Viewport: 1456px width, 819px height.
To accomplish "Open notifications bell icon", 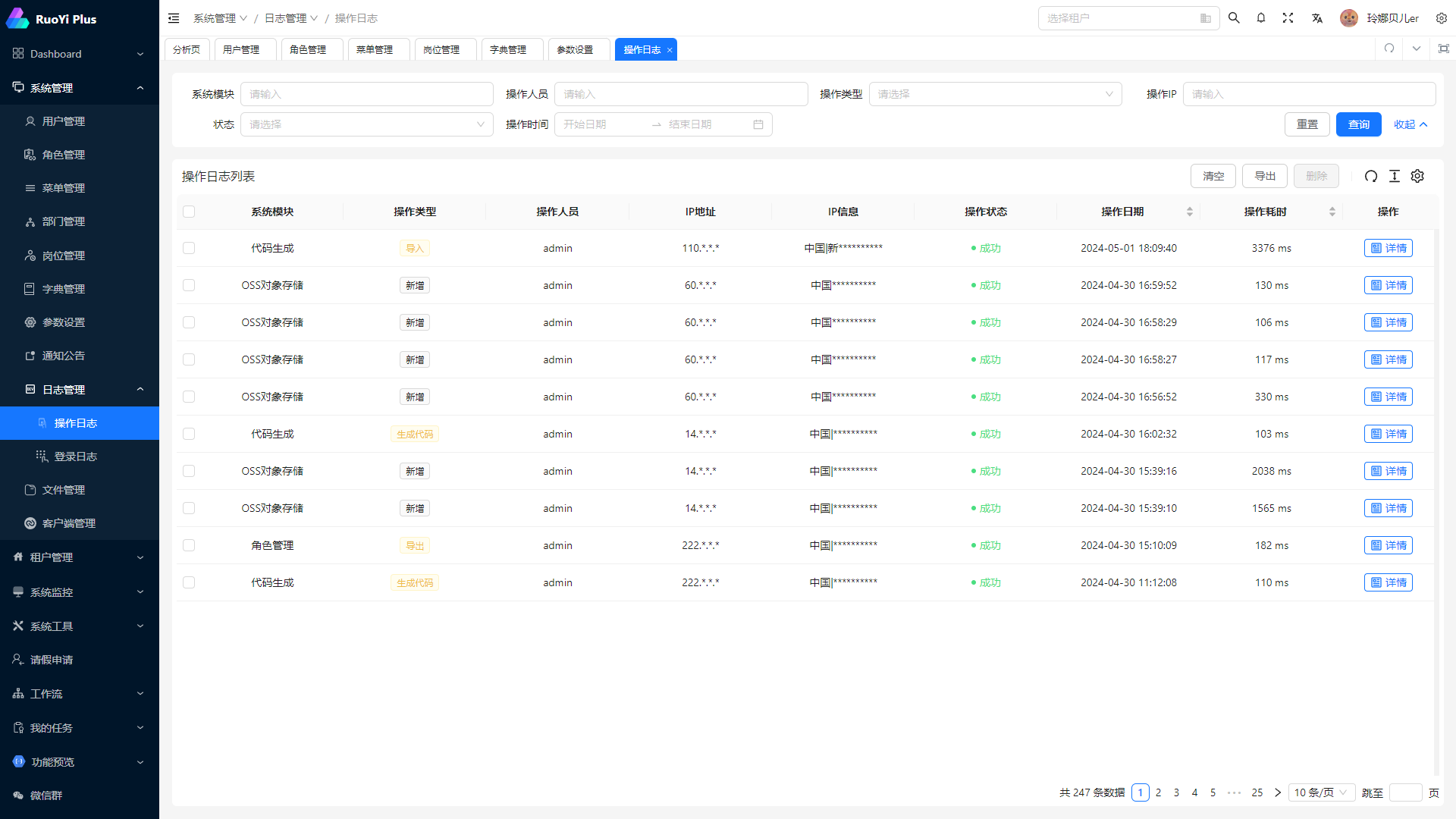I will [1261, 18].
